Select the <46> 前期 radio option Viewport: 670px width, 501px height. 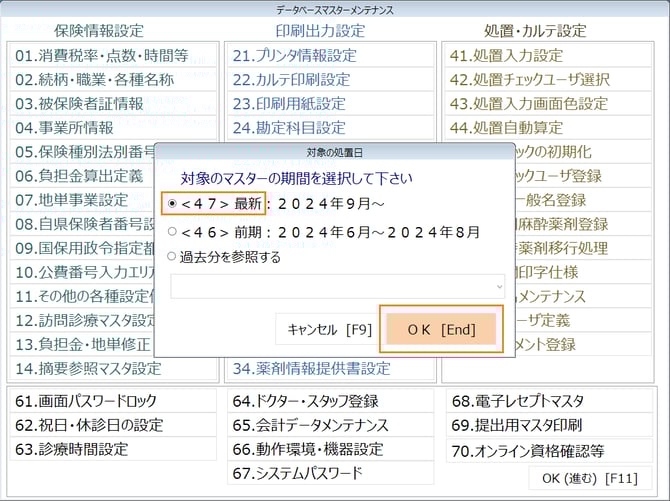pyautogui.click(x=173, y=231)
